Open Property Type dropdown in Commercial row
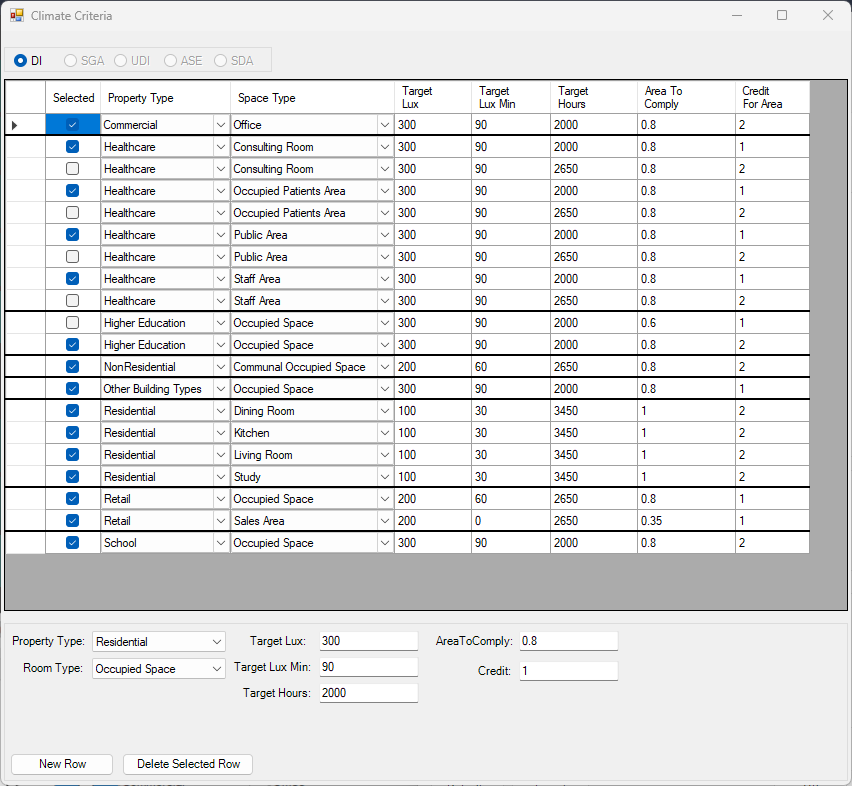This screenshot has width=852, height=786. (220, 125)
